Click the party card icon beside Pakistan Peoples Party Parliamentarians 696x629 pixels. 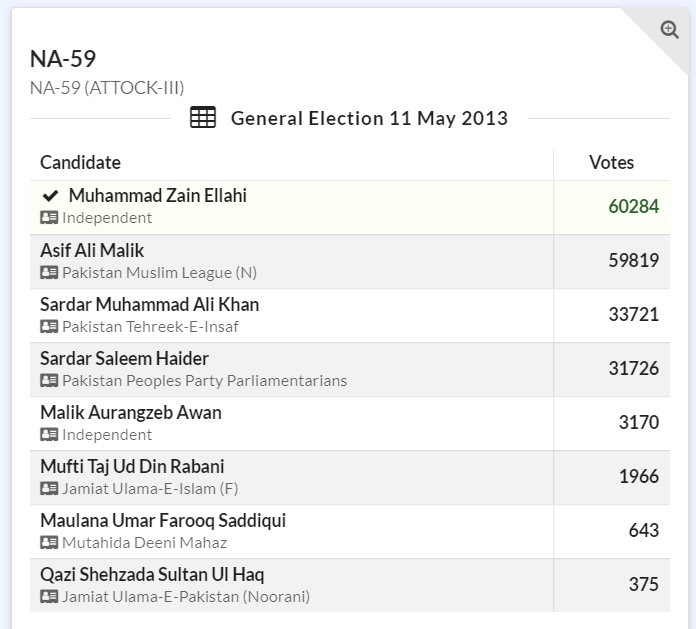click(49, 380)
